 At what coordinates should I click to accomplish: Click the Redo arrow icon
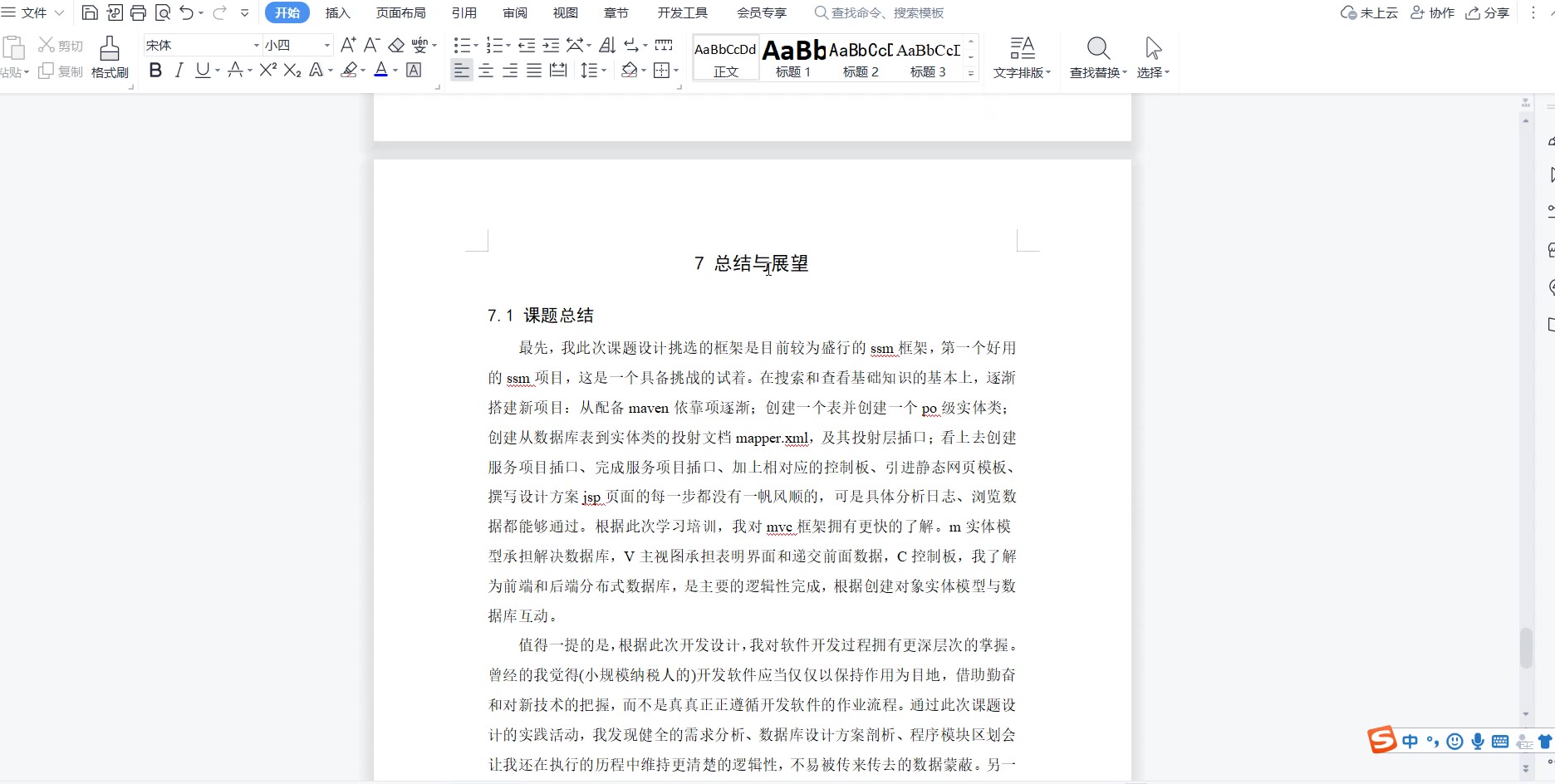(219, 12)
